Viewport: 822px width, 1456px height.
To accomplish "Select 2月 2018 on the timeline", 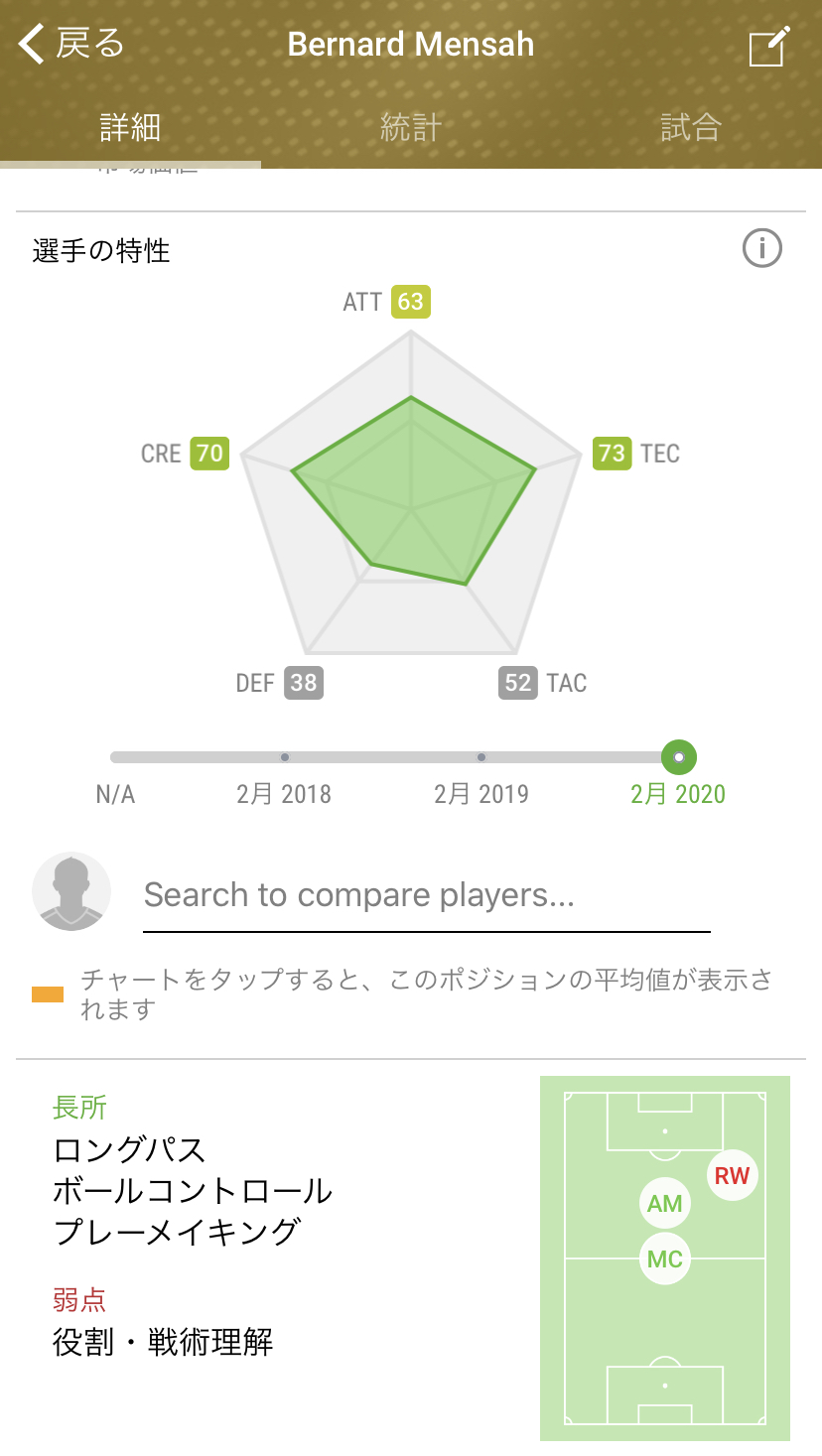I will 285,757.
